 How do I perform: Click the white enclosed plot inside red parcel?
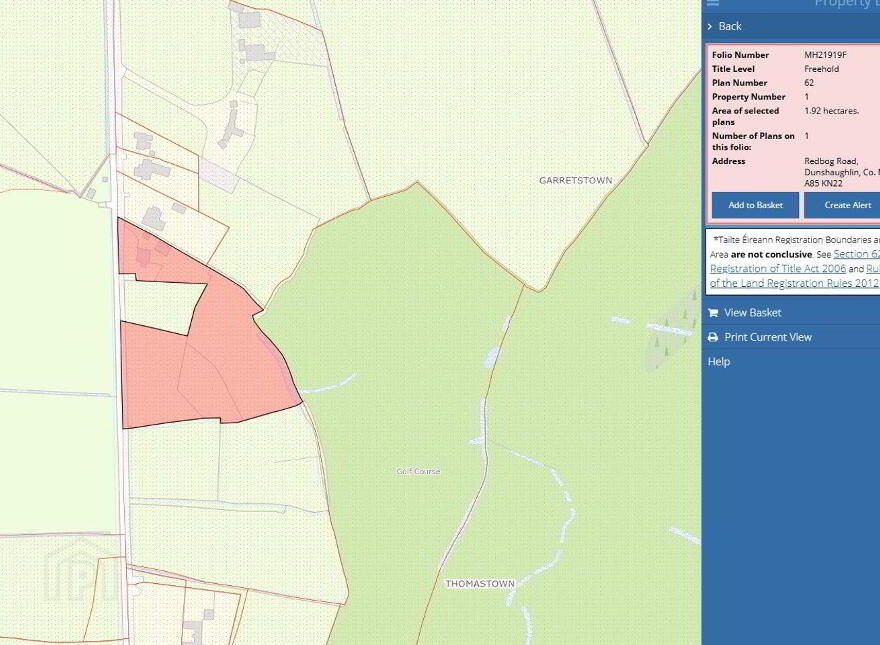coord(163,306)
